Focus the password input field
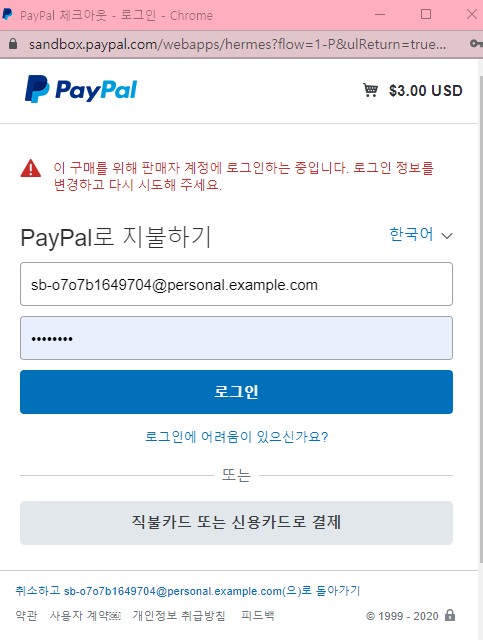Image resolution: width=483 pixels, height=640 pixels. pos(236,338)
